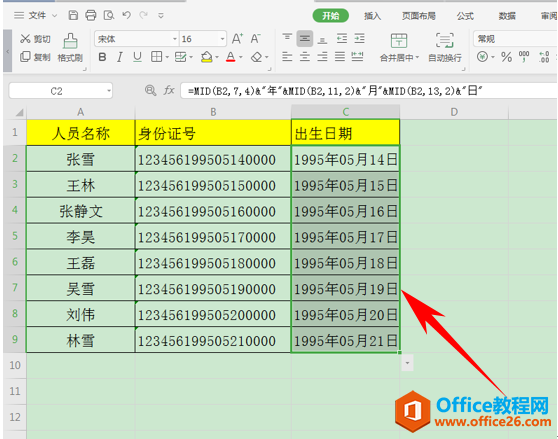Select cell 123456199505180000

point(213,263)
